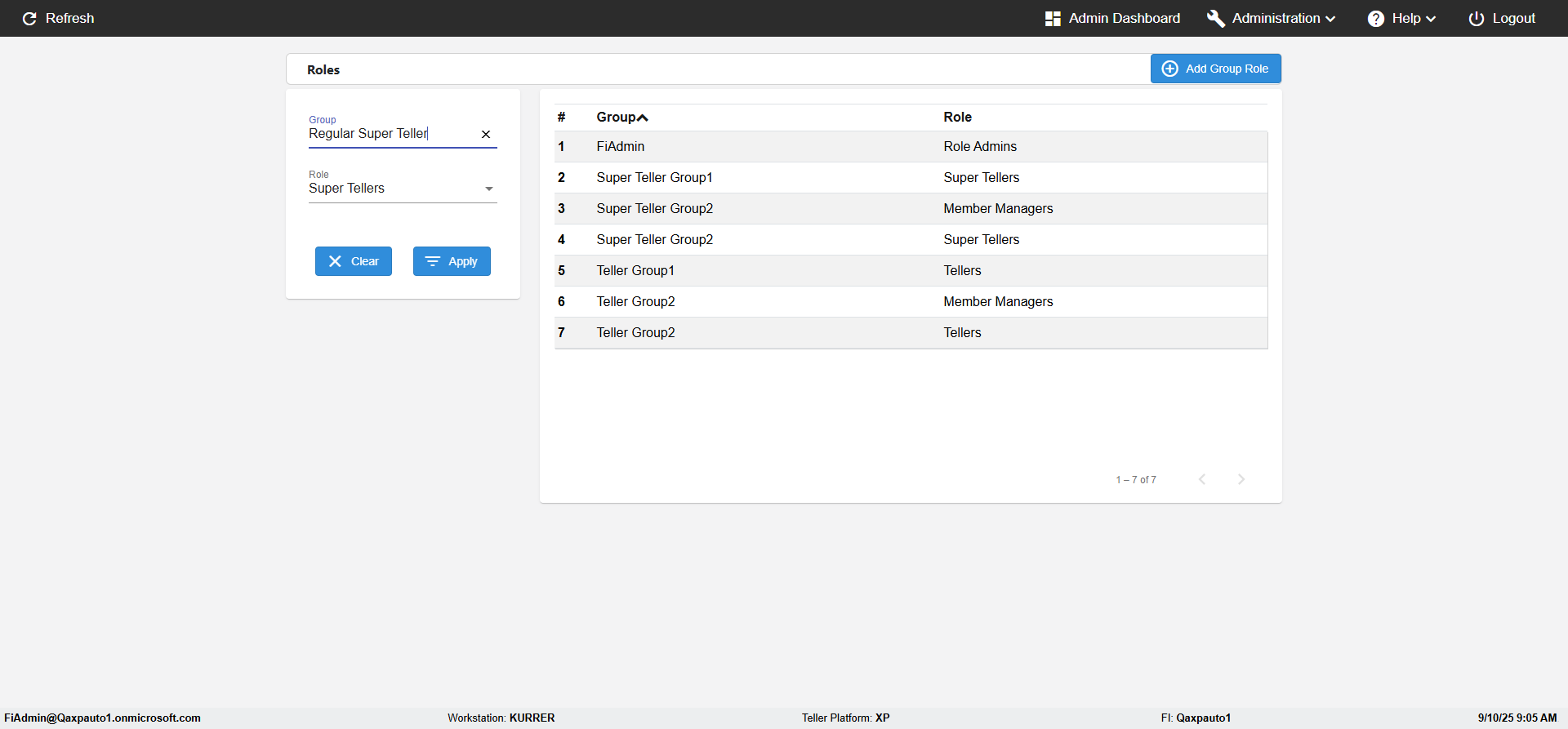Select the Teller Group1 cell
Image resolution: width=1568 pixels, height=729 pixels.
(x=635, y=270)
